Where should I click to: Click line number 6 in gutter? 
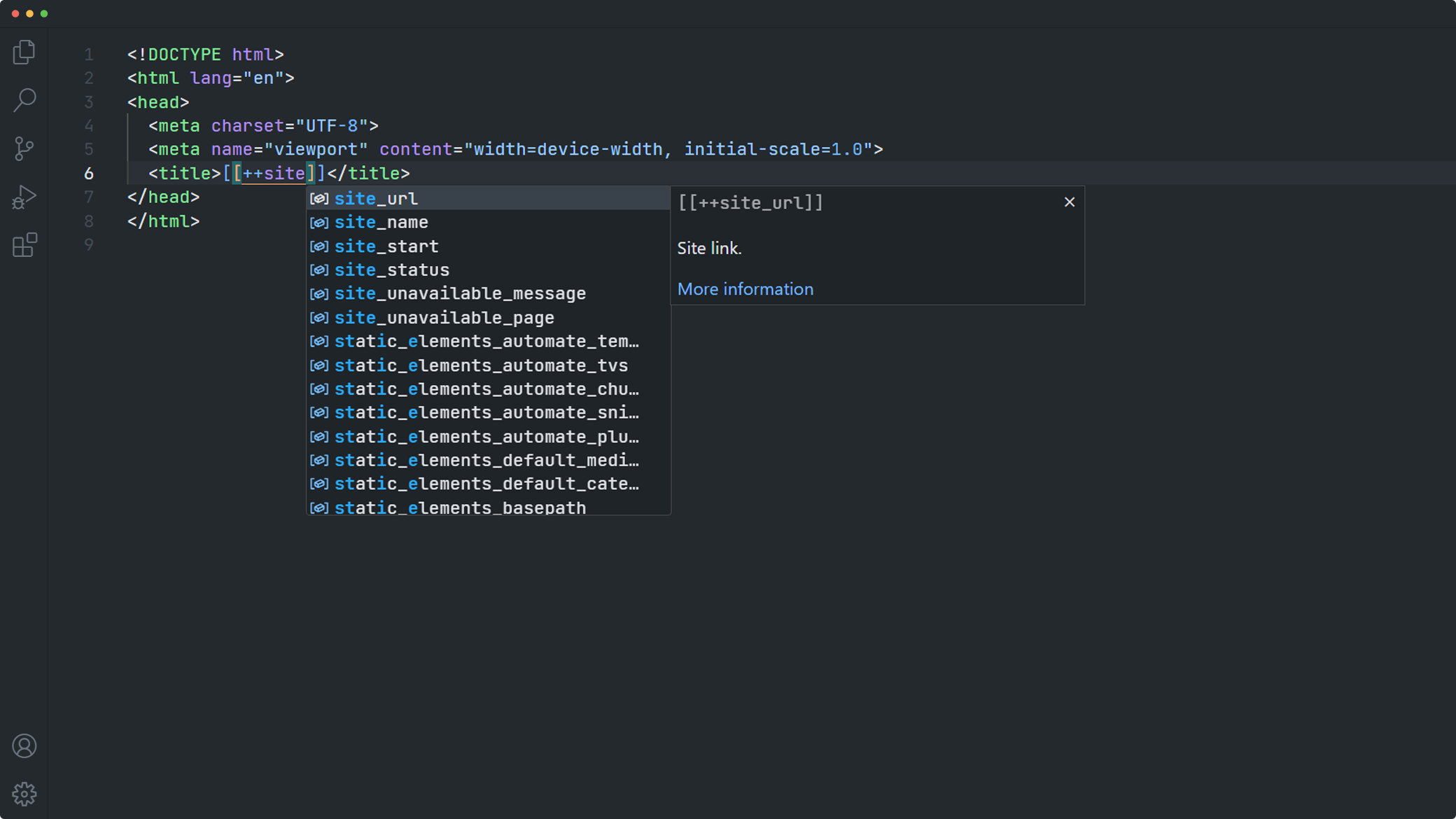89,174
